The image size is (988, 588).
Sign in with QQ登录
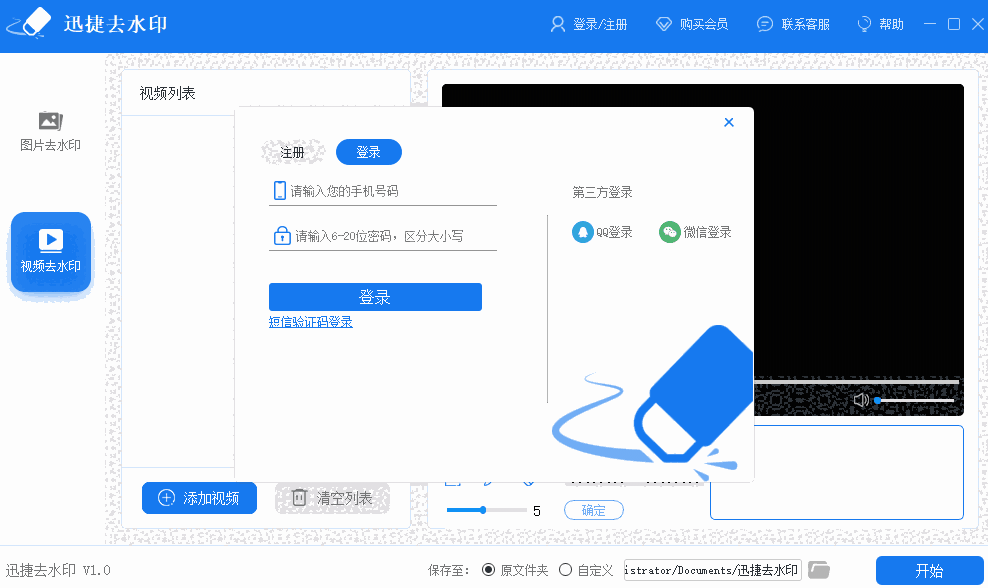click(602, 231)
